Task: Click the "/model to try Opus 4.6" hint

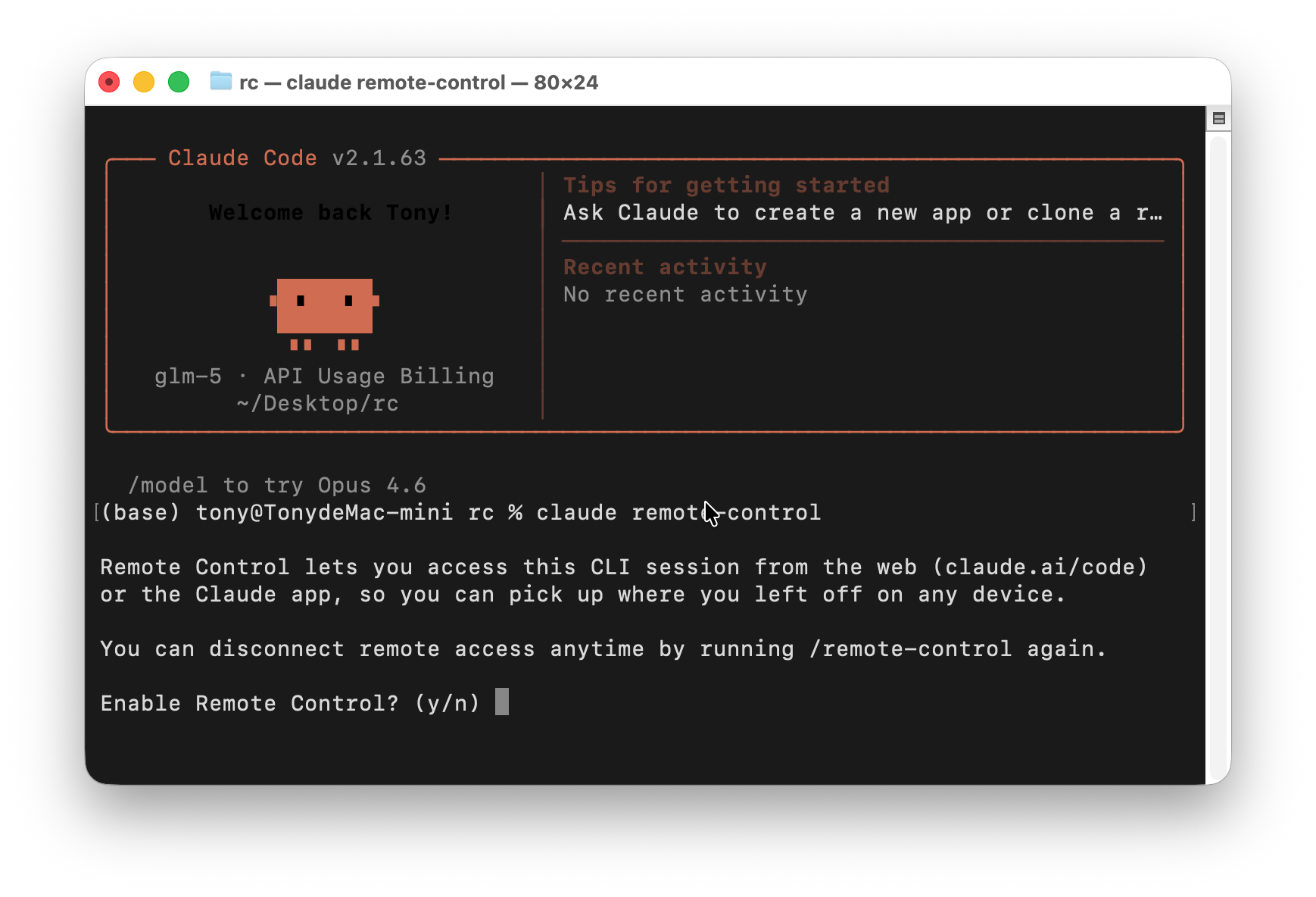Action: click(x=277, y=486)
